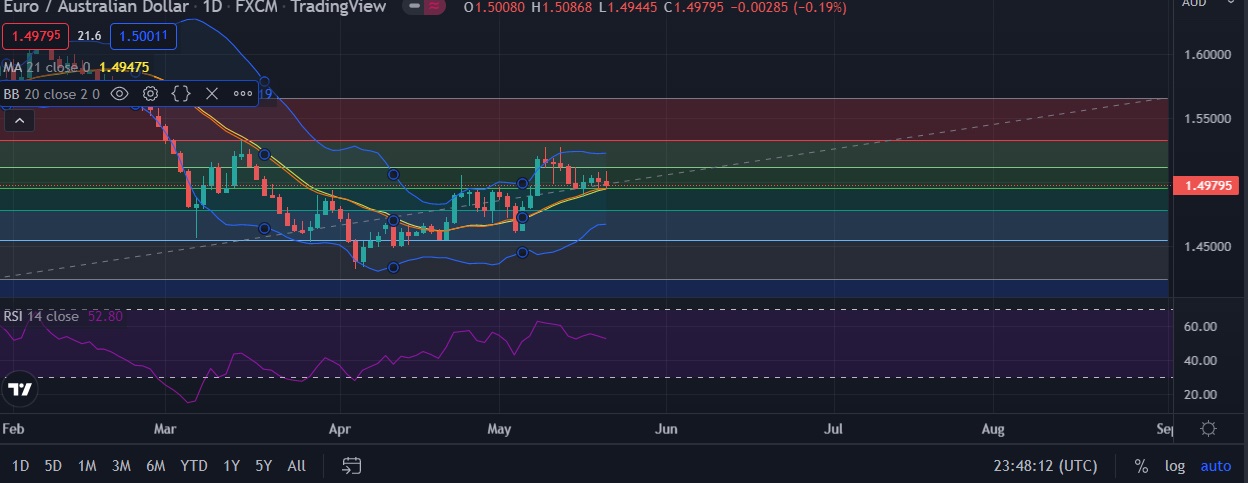Click the buy price 1.50011 button
The height and width of the screenshot is (483, 1248).
143,37
